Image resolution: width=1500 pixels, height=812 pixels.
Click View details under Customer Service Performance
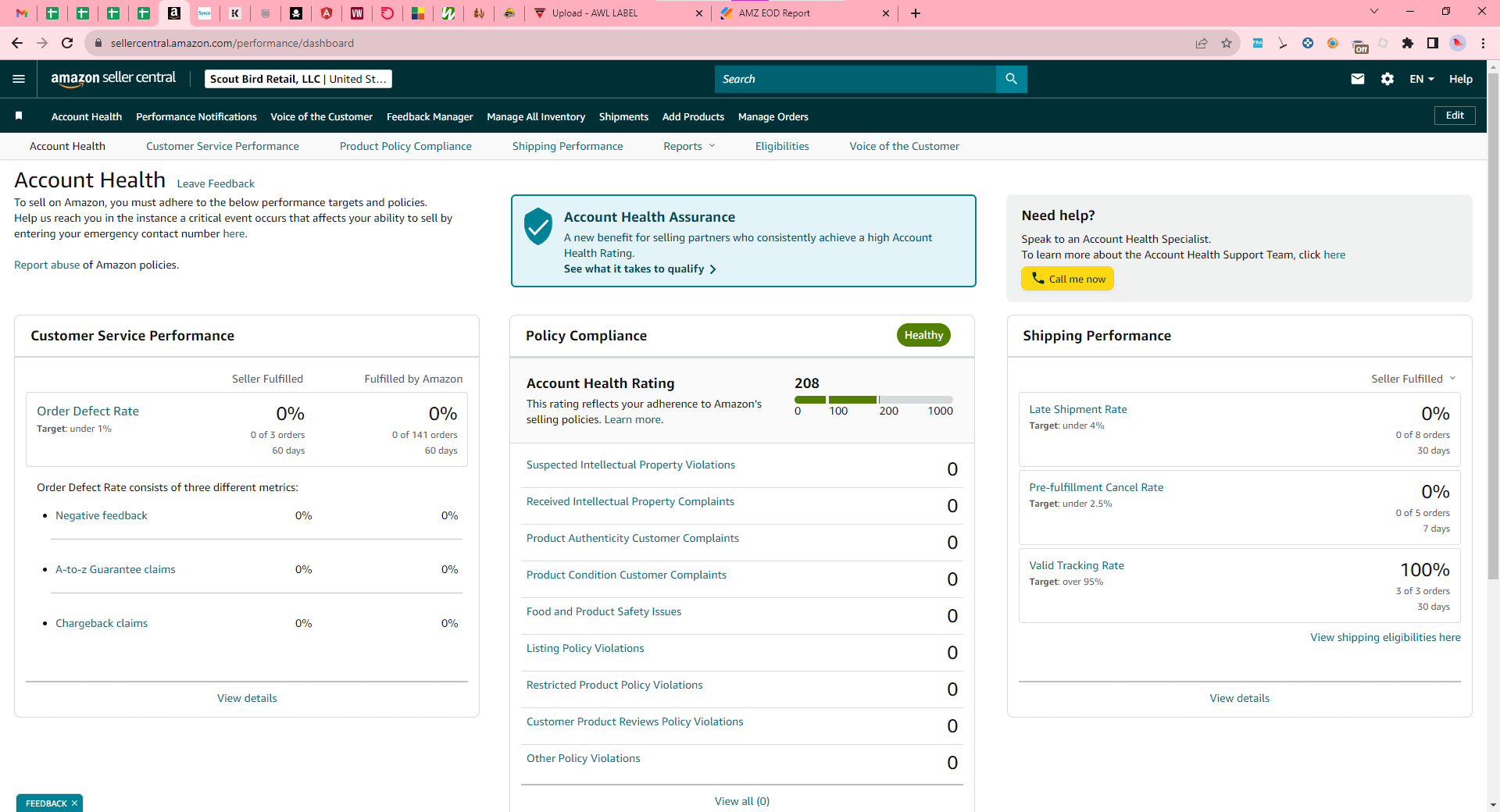[247, 698]
